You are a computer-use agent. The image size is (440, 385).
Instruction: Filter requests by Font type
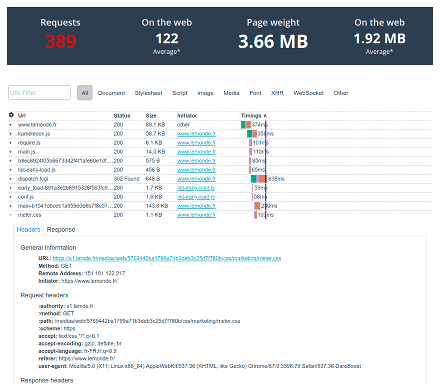(255, 93)
